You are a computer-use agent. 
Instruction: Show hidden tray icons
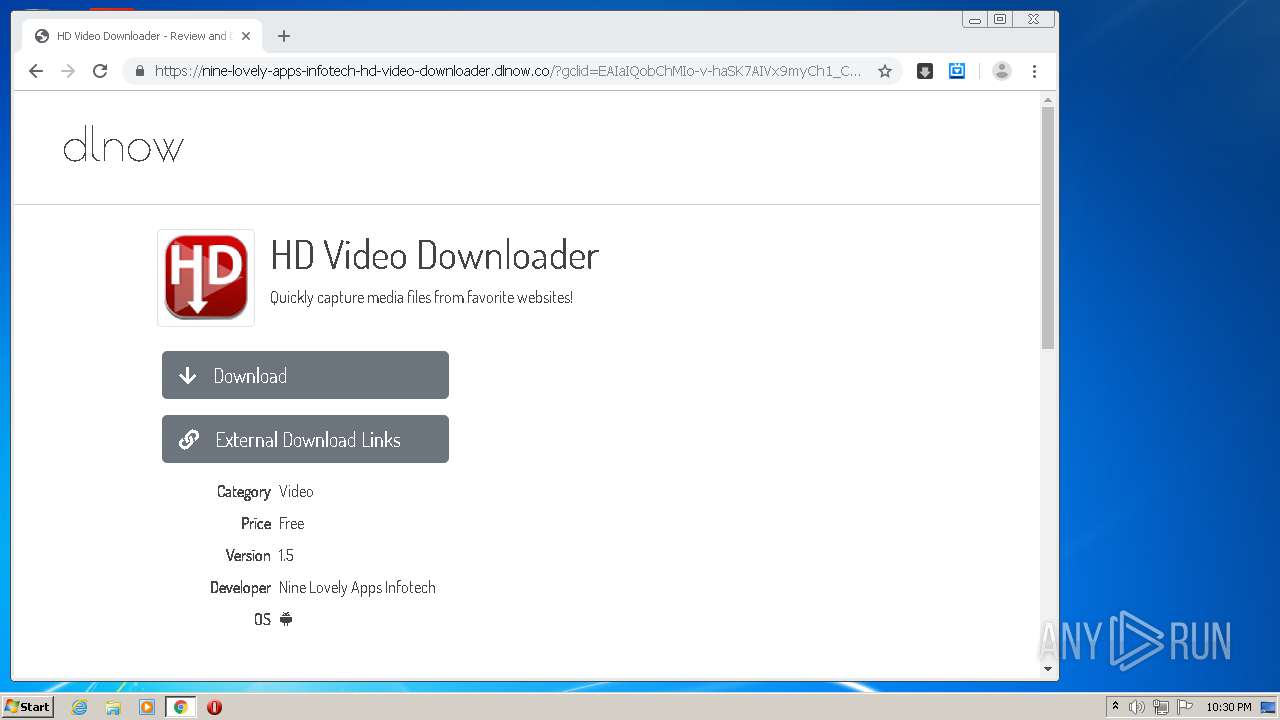pos(1115,706)
